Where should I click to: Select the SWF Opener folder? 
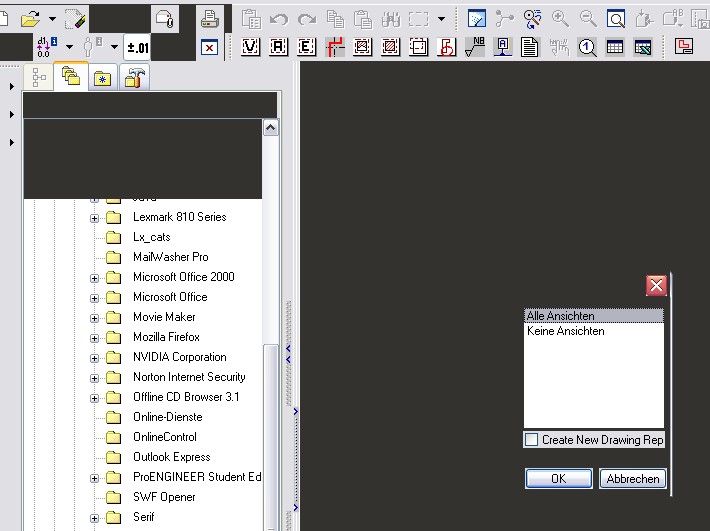[164, 497]
